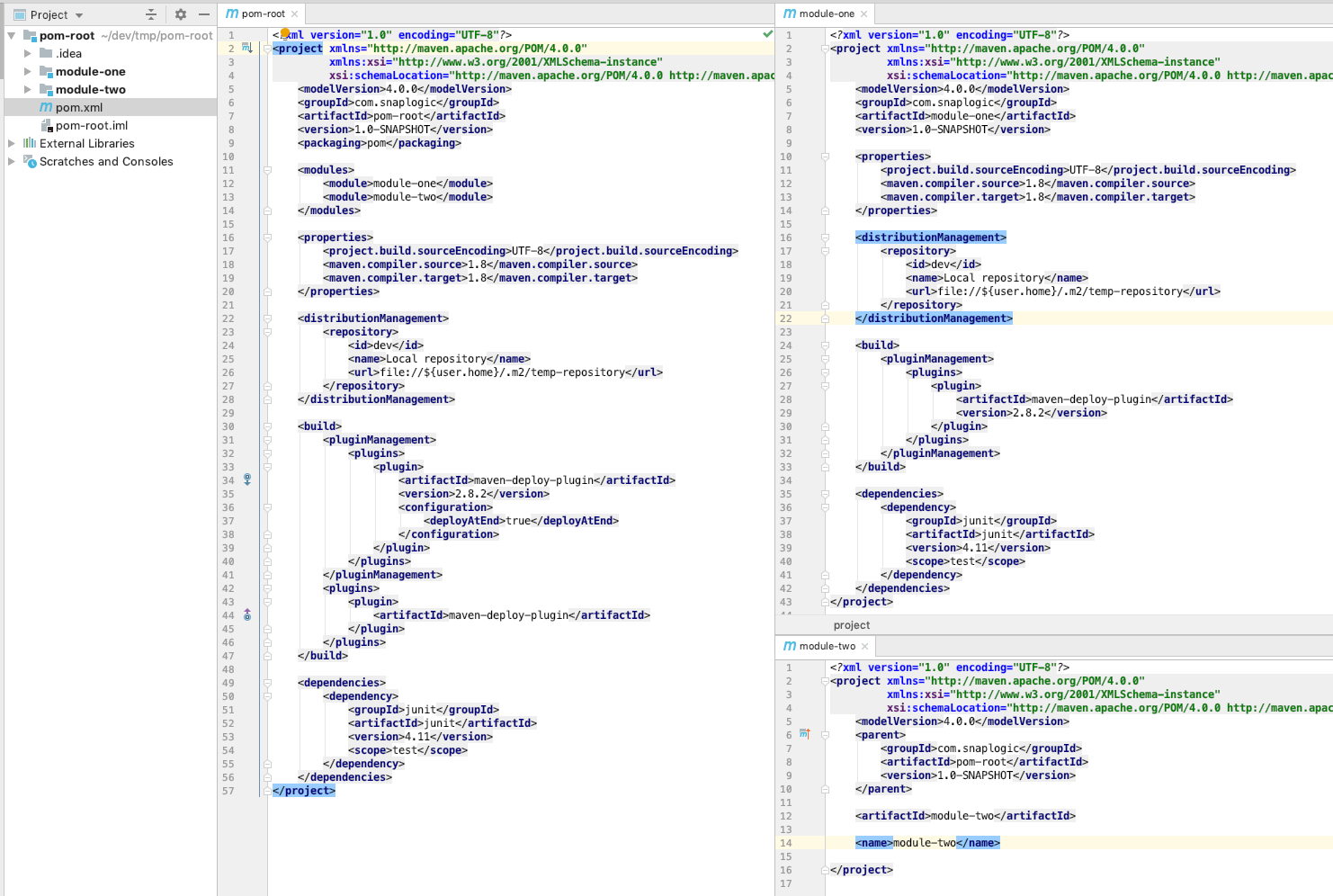Open Project panel settings gear
Image resolution: width=1333 pixels, height=896 pixels.
[x=181, y=14]
